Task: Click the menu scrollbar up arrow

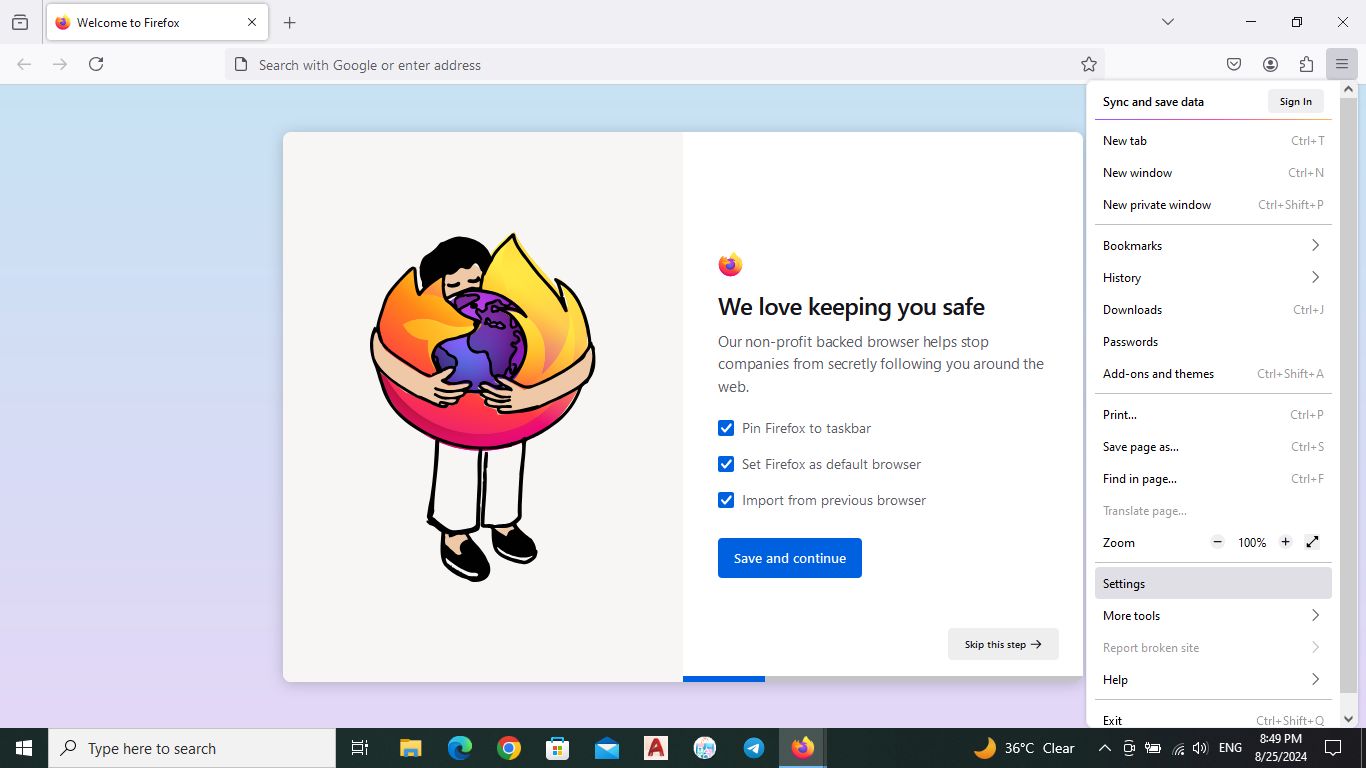Action: point(1348,91)
